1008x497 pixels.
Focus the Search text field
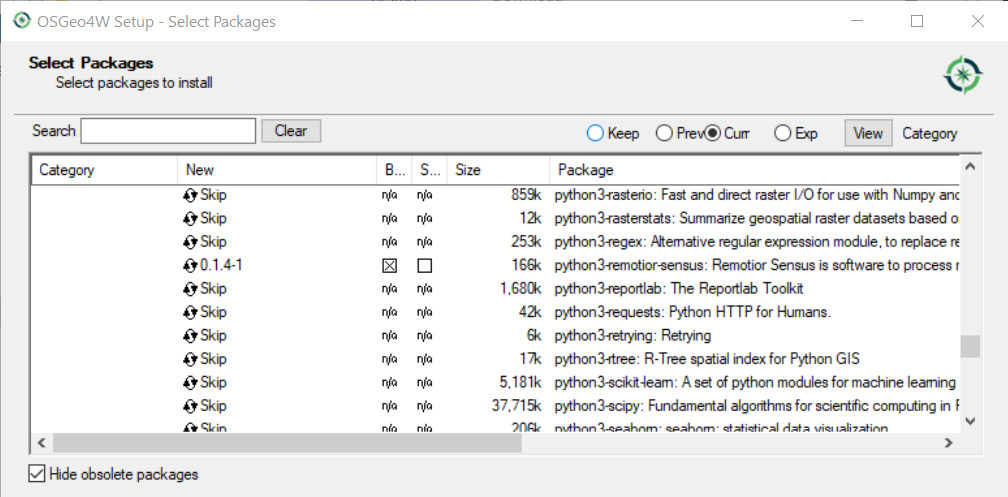click(168, 131)
